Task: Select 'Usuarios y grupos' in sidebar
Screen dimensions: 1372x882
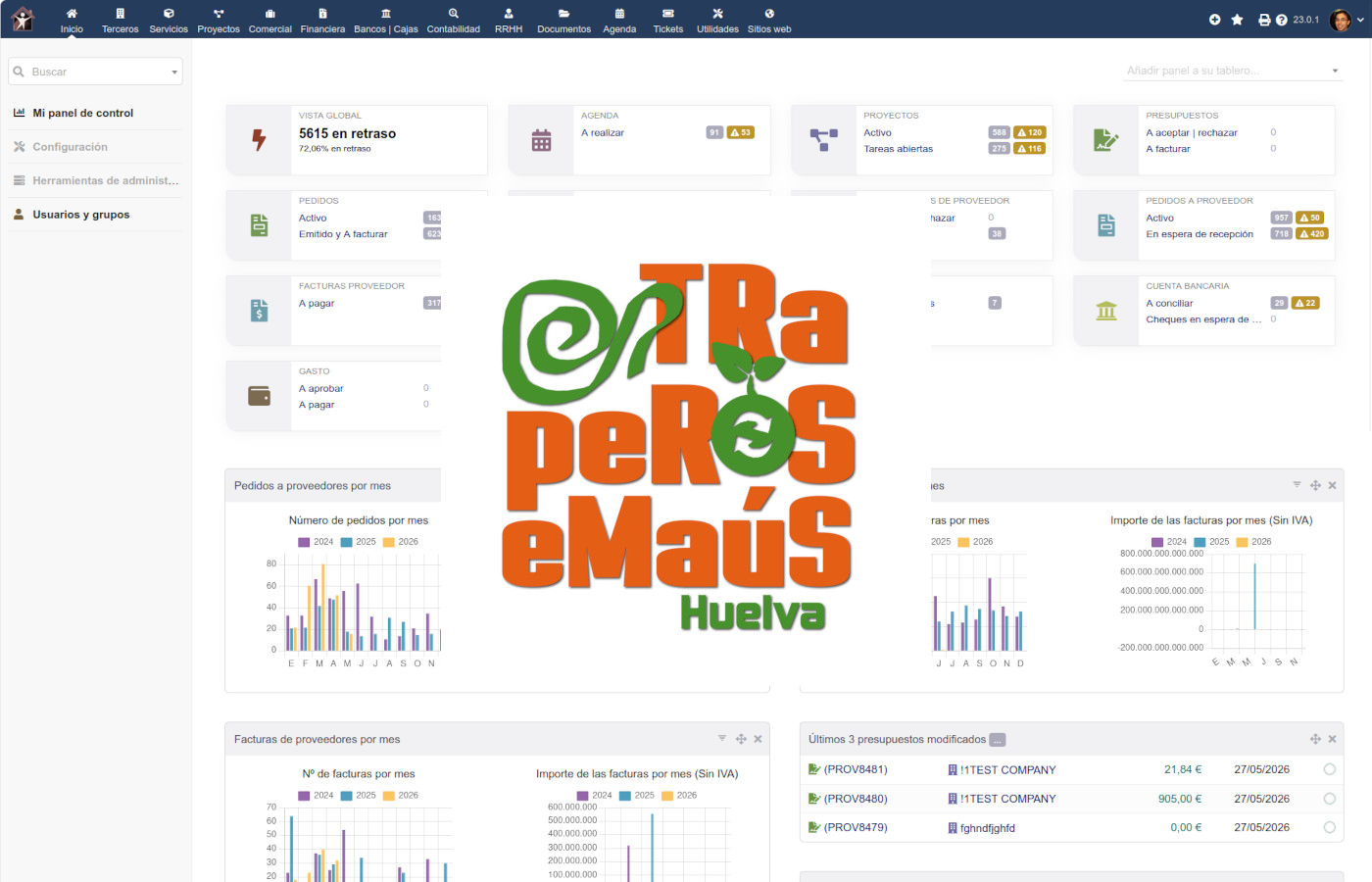Action: click(81, 215)
